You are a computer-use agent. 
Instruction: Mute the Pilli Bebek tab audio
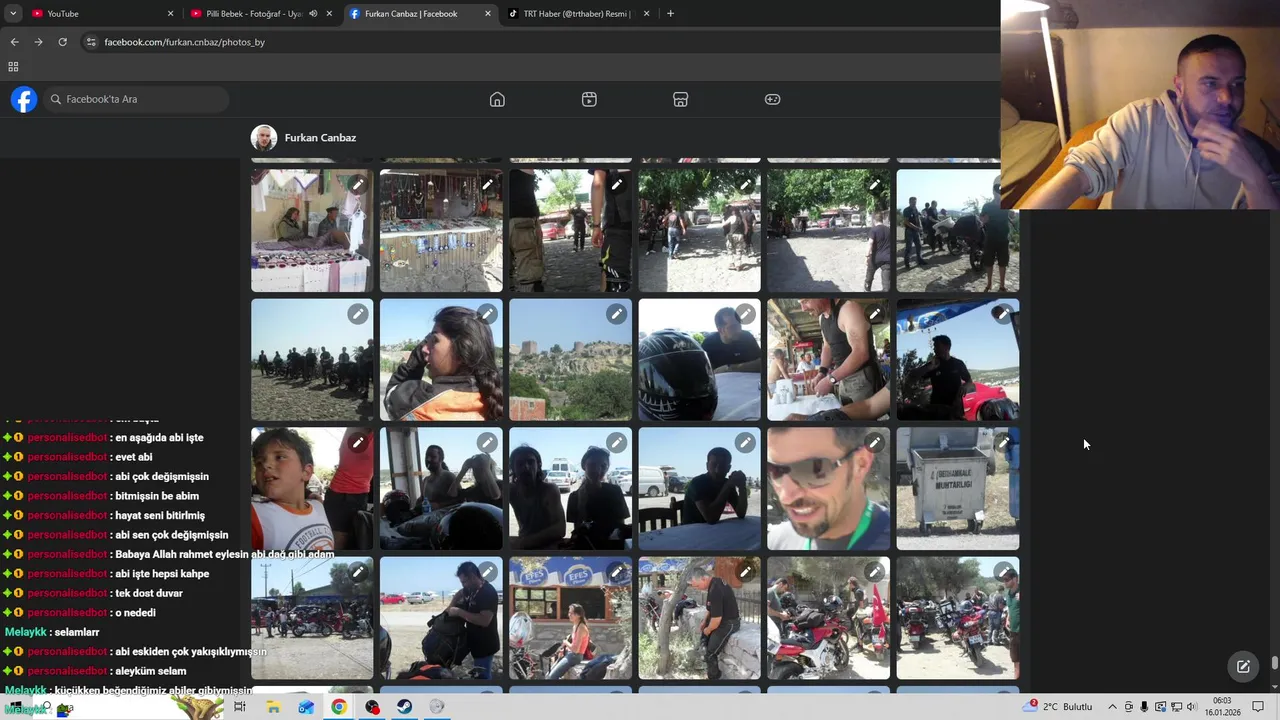(x=313, y=14)
